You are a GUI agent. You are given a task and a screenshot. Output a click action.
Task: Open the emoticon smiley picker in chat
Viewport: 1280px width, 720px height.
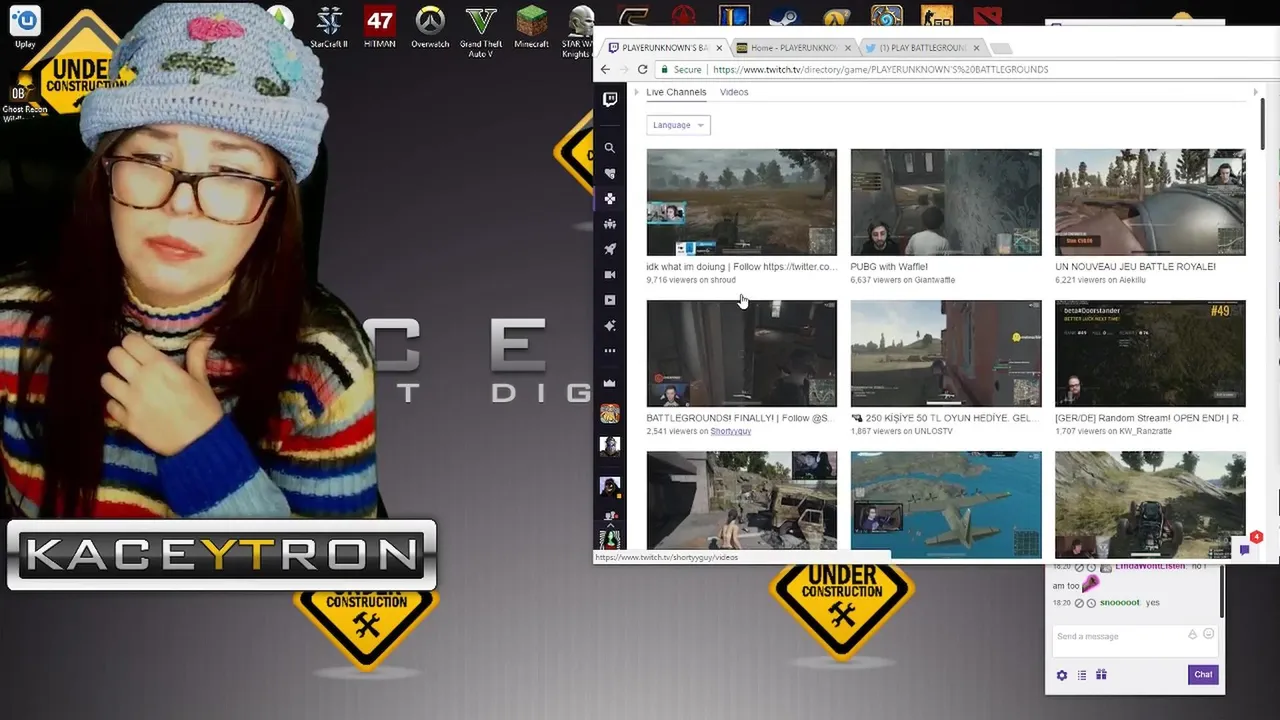coord(1208,634)
